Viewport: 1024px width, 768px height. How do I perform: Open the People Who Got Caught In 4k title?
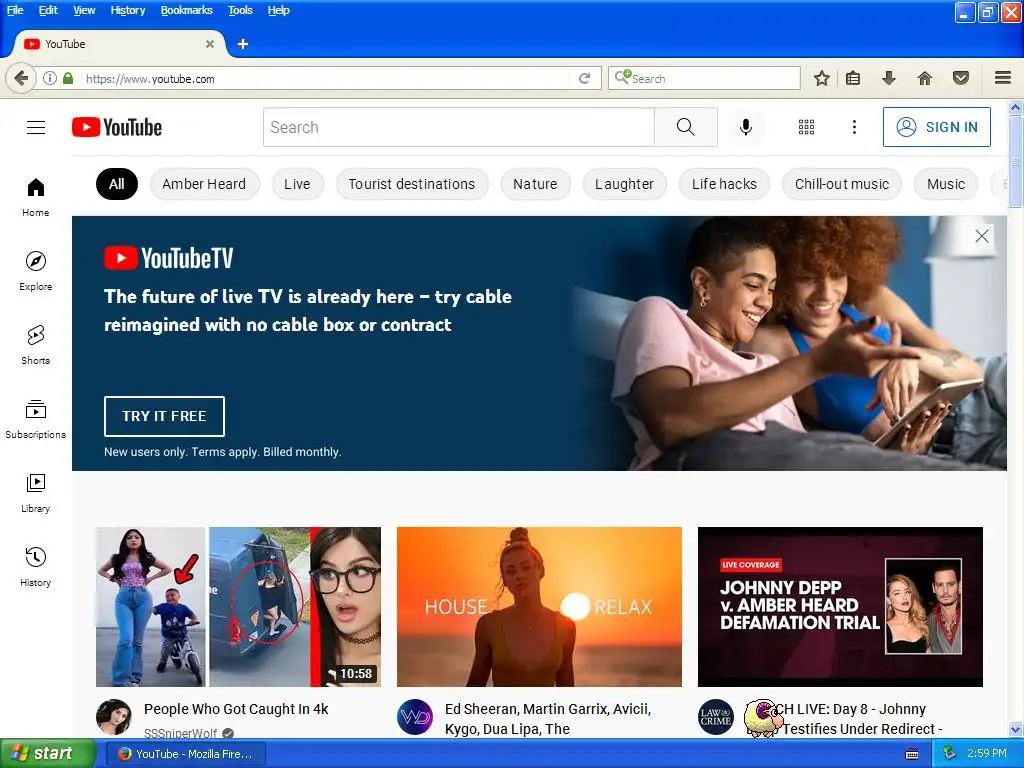[236, 709]
